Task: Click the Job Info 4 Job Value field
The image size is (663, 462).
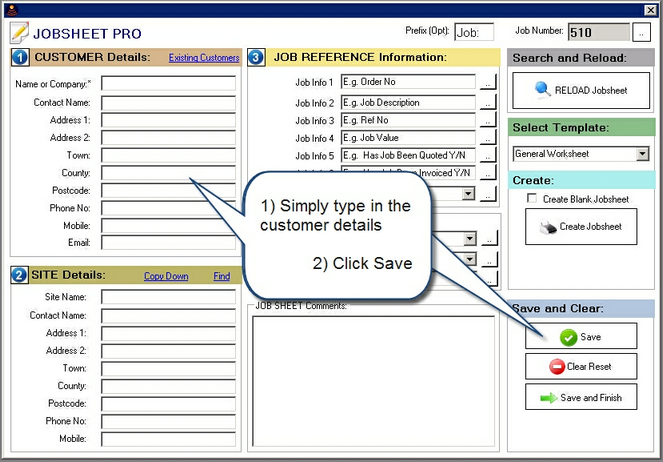Action: click(408, 138)
